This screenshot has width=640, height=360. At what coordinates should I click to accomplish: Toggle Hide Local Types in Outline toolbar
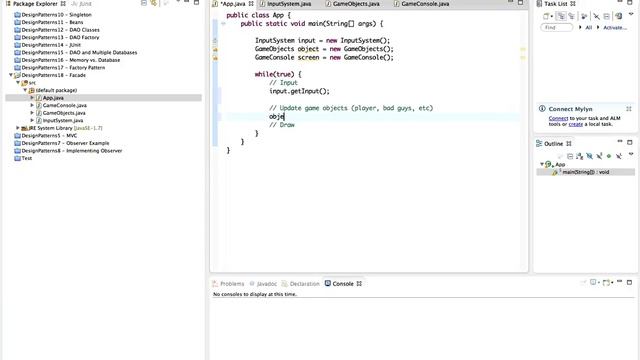tap(619, 156)
